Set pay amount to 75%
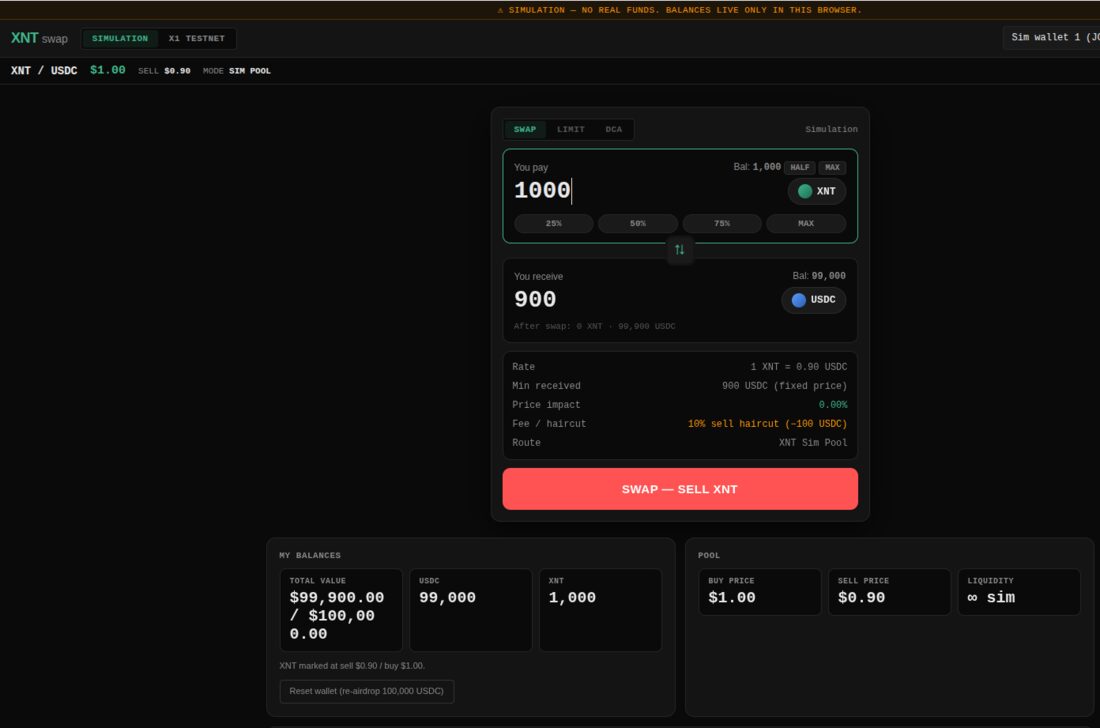 [722, 223]
